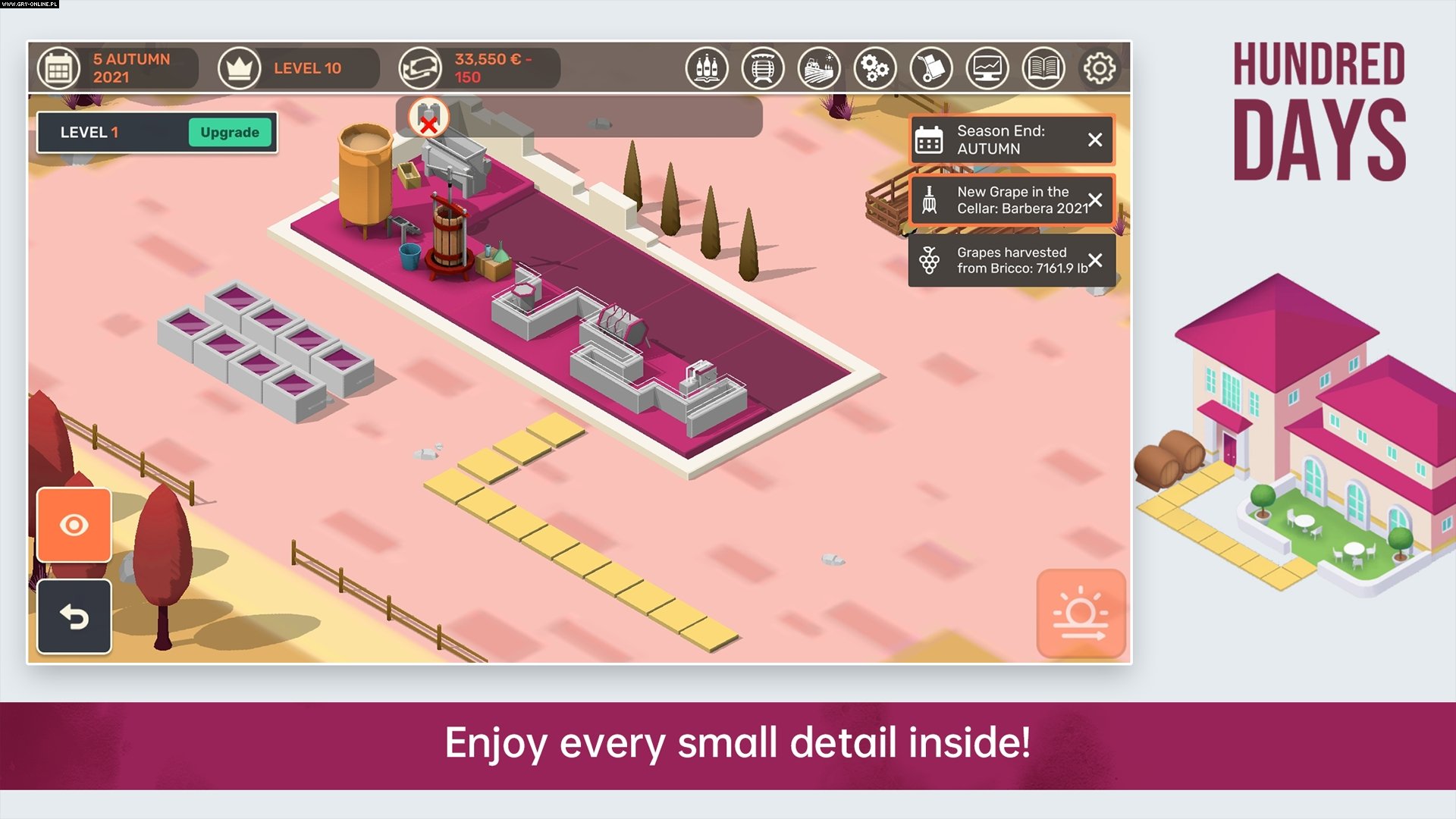The image size is (1456, 819).
Task: Click the back arrow button
Action: tap(74, 617)
